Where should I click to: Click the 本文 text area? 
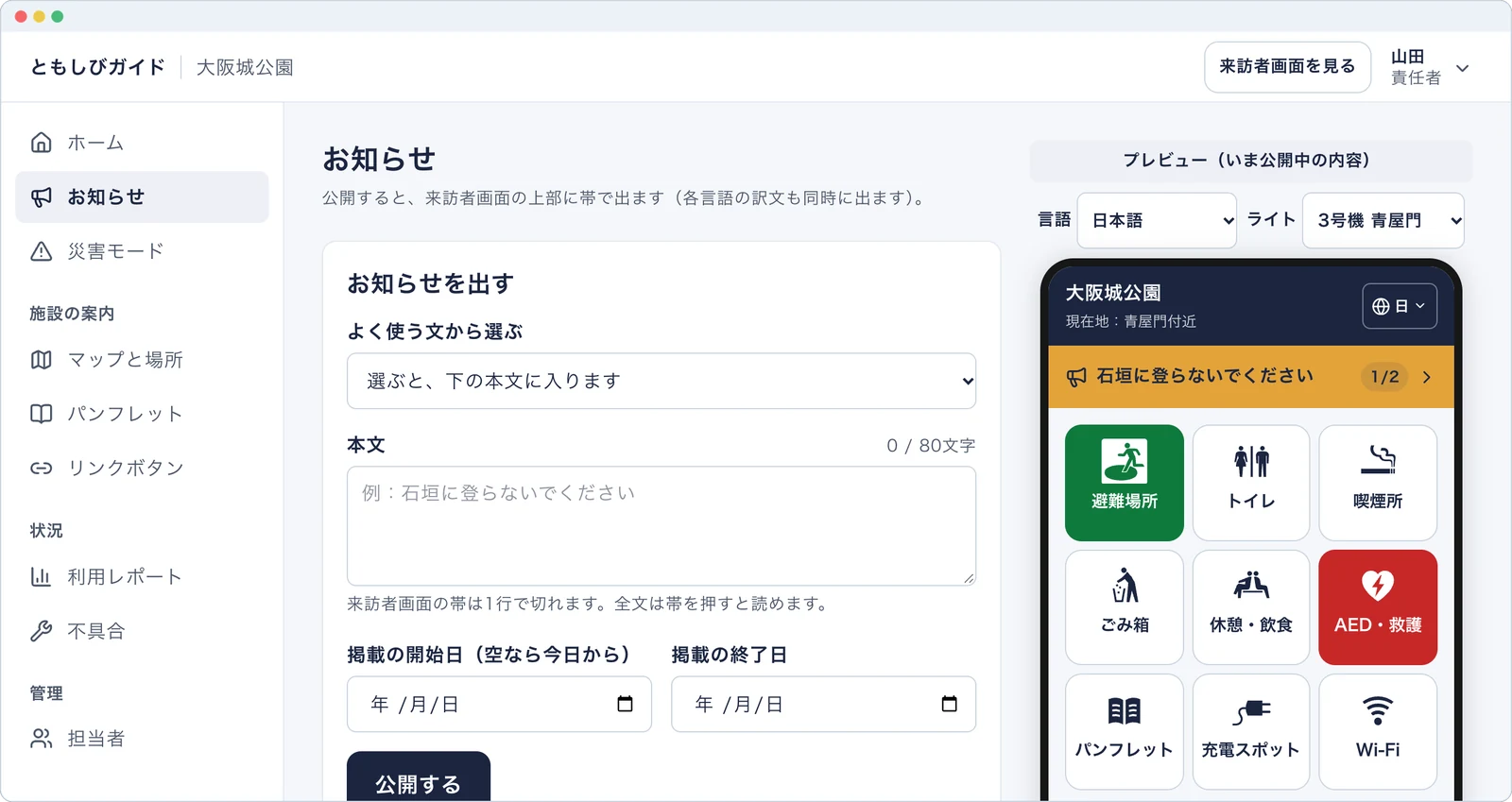(x=661, y=526)
